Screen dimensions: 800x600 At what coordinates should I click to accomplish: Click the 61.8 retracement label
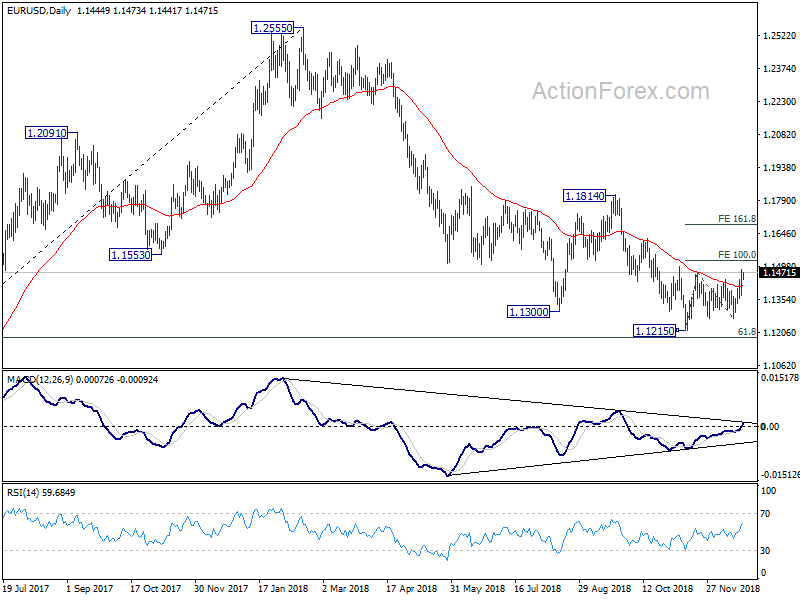point(747,332)
